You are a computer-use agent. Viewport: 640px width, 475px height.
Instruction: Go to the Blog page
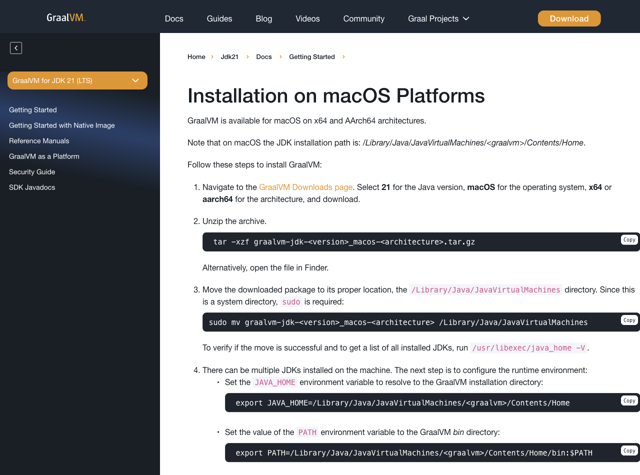264,19
